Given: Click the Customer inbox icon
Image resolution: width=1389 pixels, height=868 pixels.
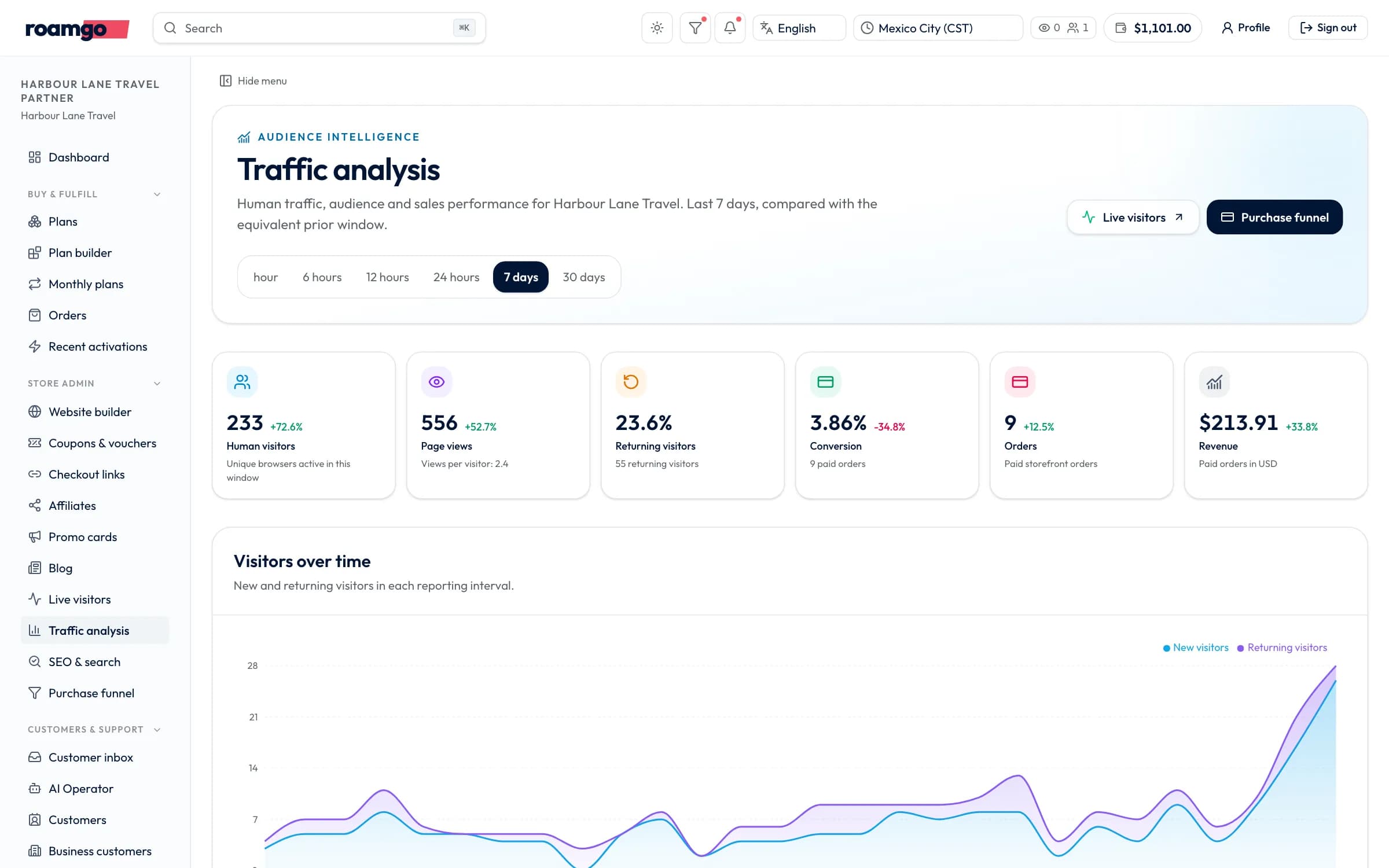Looking at the screenshot, I should (35, 757).
